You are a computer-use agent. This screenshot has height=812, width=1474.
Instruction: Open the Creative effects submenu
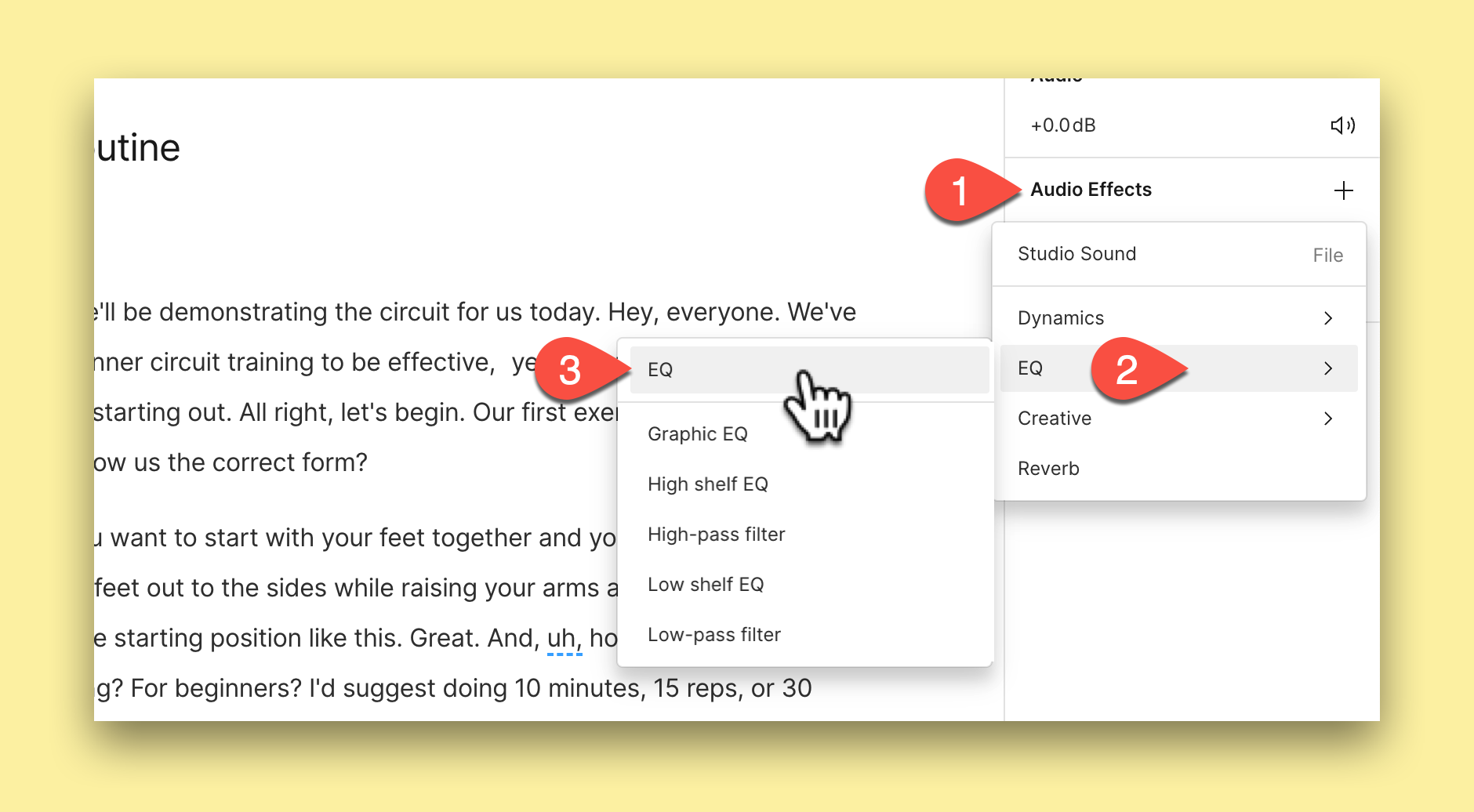(1179, 419)
